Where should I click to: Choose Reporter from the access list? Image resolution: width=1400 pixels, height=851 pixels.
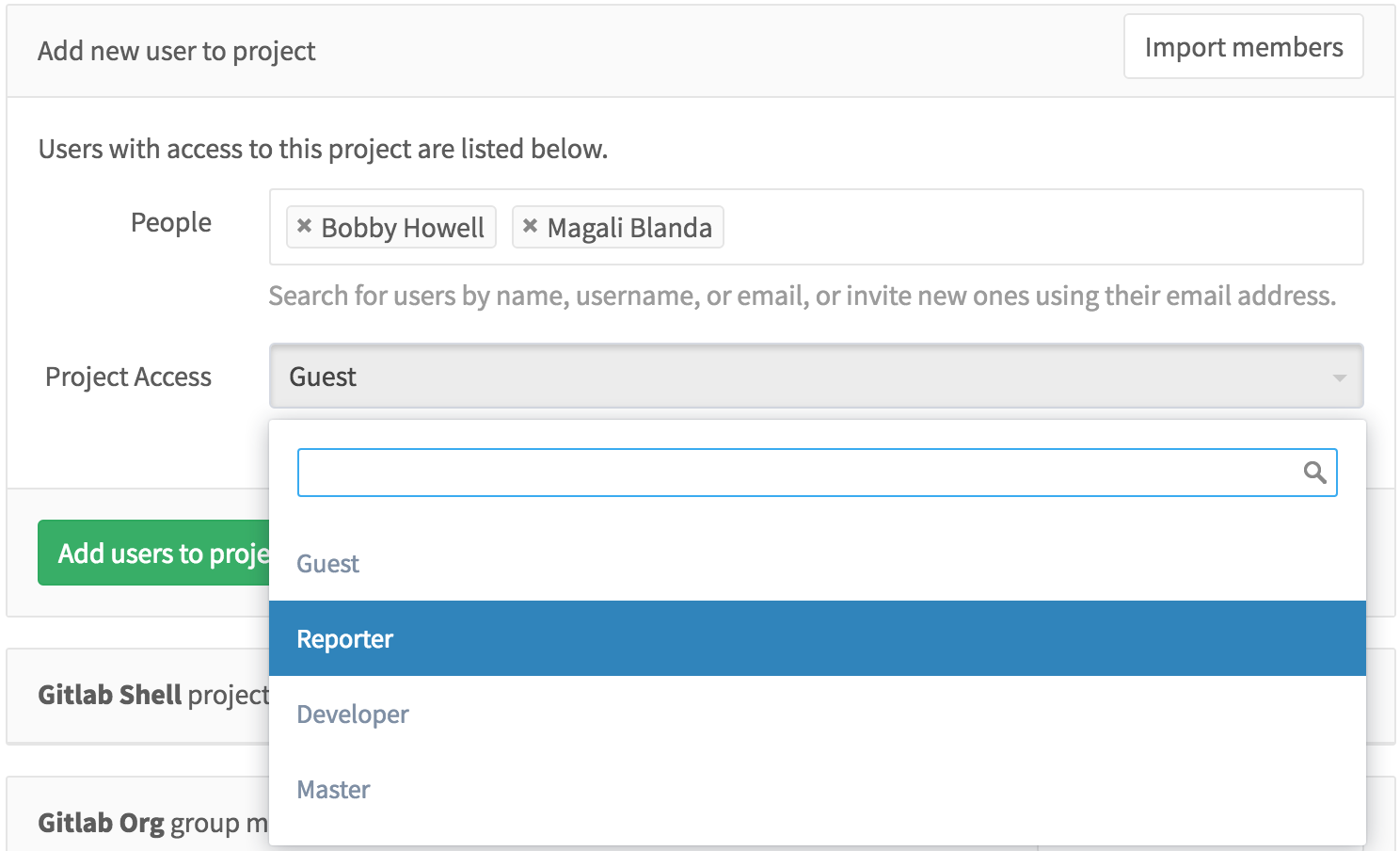coord(345,639)
